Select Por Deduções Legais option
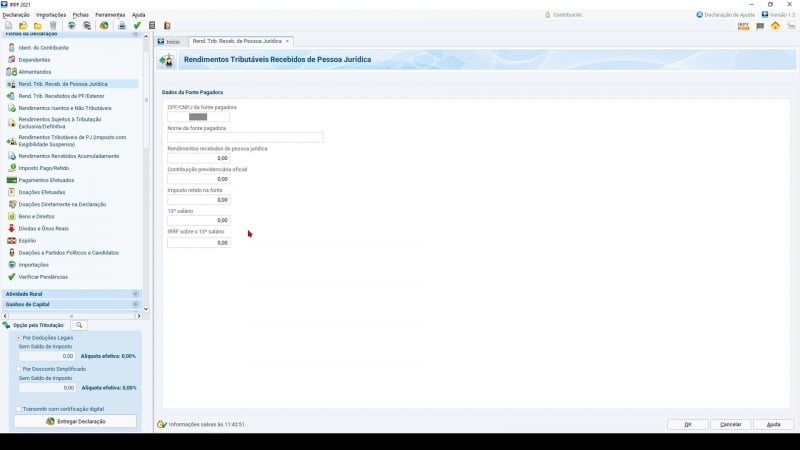 (19, 338)
